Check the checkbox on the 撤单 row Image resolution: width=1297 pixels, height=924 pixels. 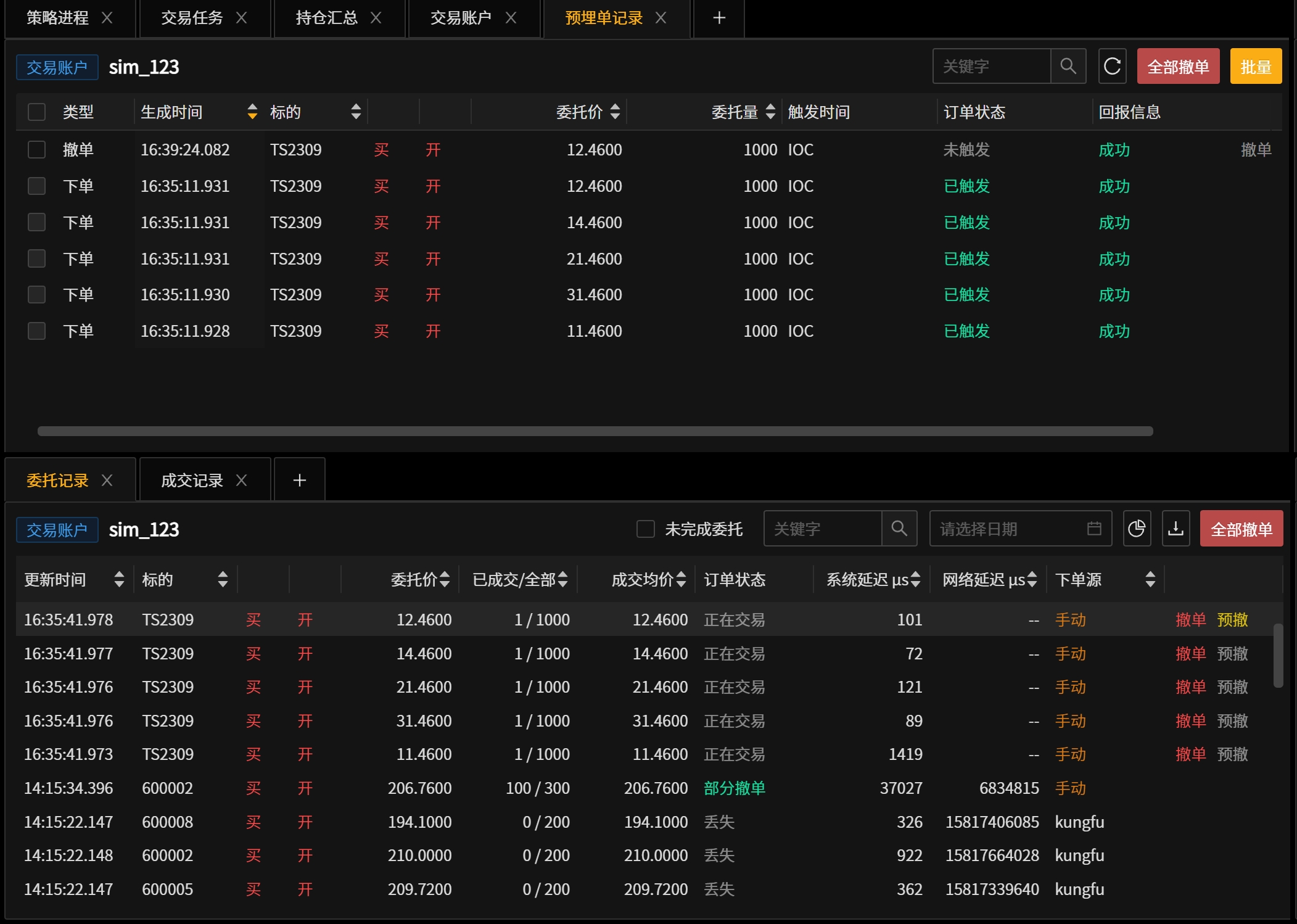pos(36,149)
